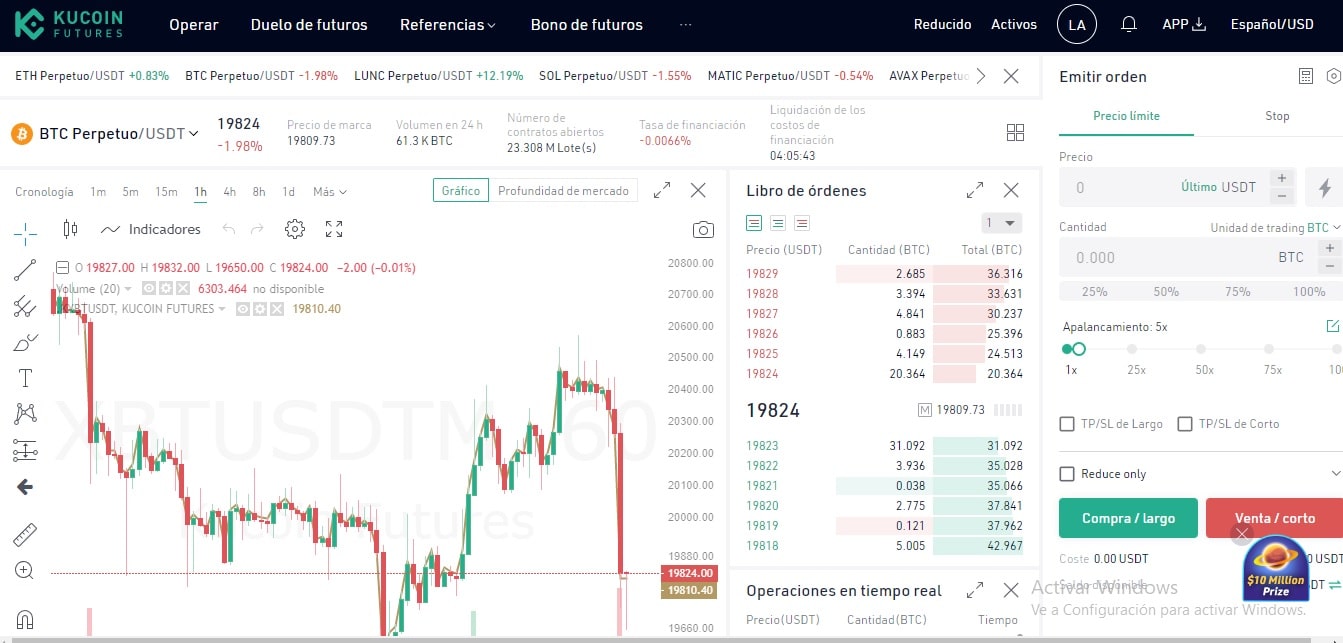This screenshot has height=643, width=1343.
Task: Select the ruler measure tool
Action: pyautogui.click(x=25, y=535)
